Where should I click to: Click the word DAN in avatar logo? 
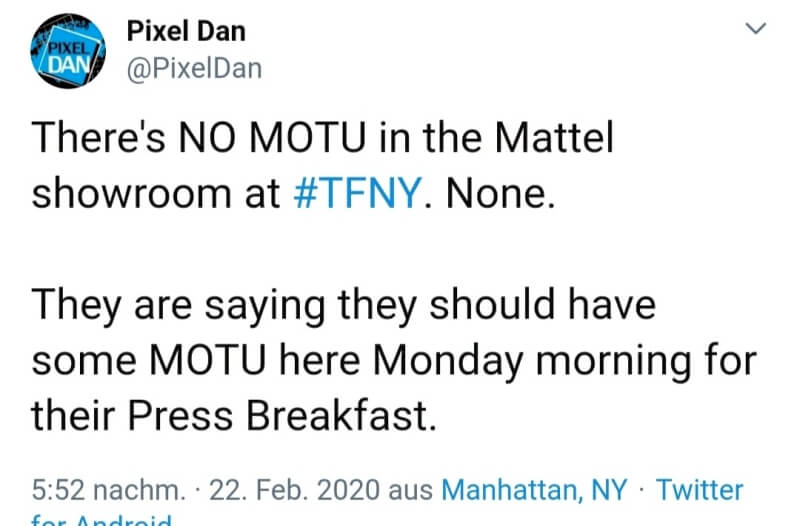(x=70, y=65)
